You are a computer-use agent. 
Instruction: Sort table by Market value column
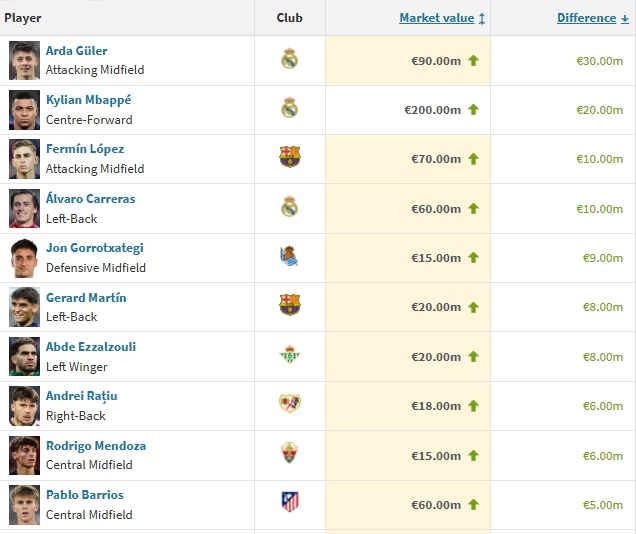pos(436,18)
